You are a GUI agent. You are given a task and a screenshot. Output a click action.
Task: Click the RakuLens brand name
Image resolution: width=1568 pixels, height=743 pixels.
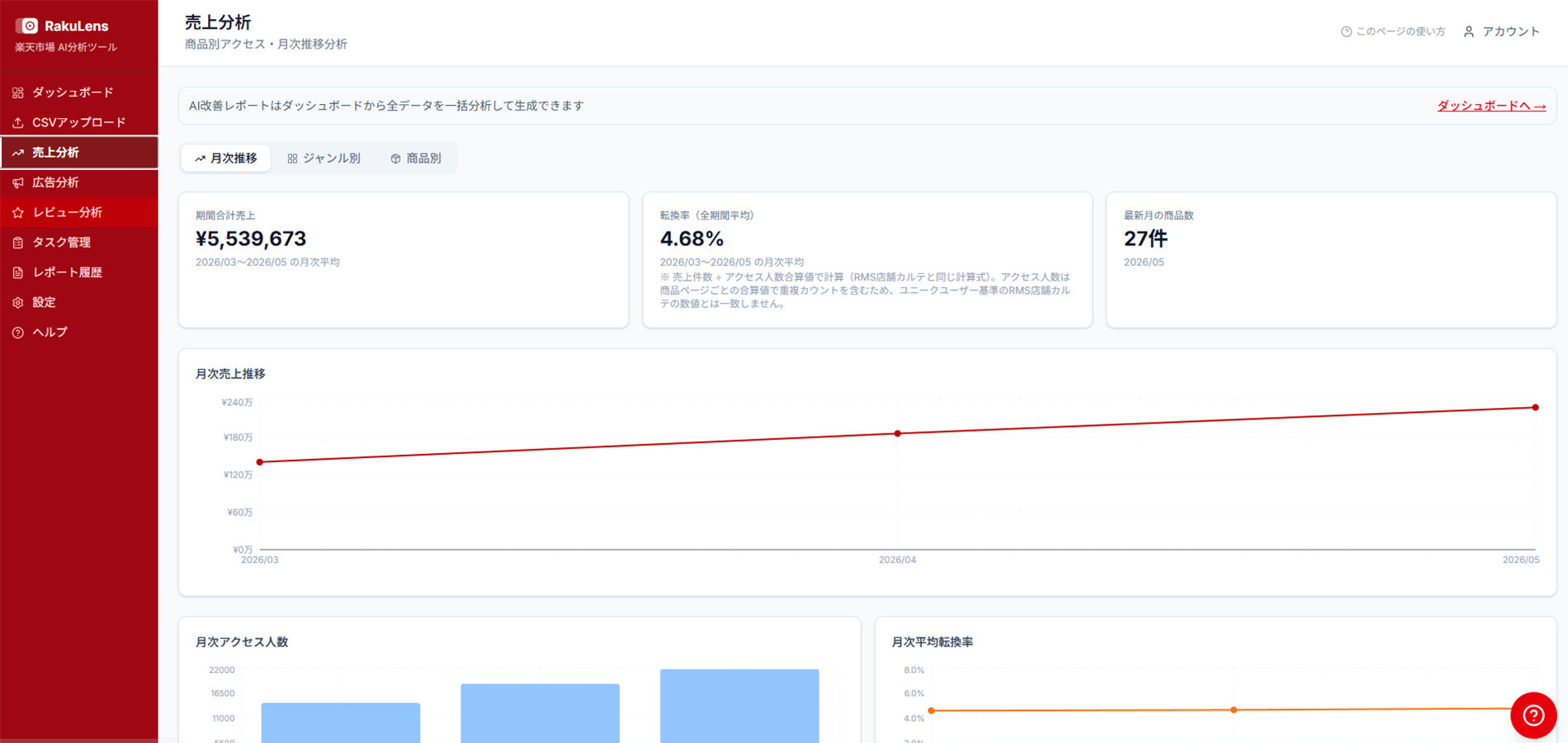pyautogui.click(x=76, y=26)
